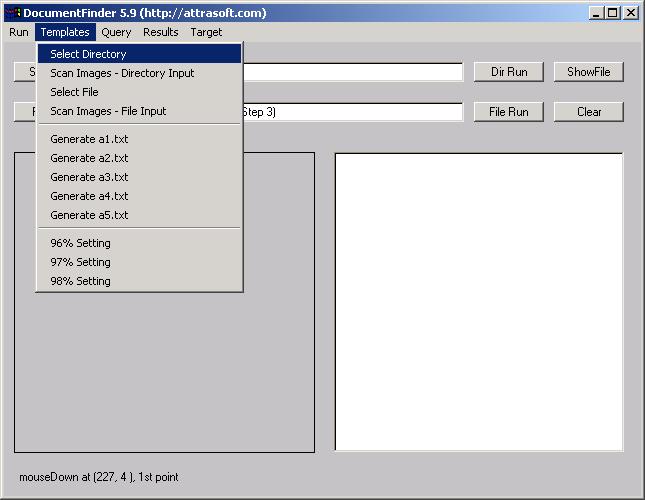
Task: Click the white results text area
Action: click(478, 302)
